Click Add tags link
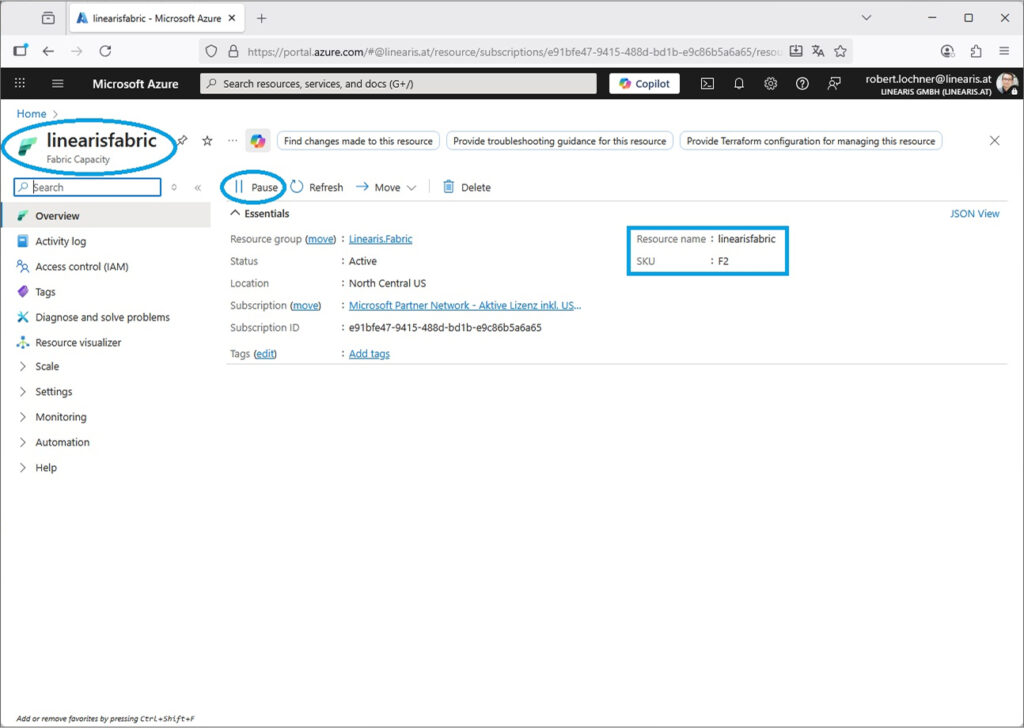This screenshot has width=1024, height=728. click(x=369, y=354)
